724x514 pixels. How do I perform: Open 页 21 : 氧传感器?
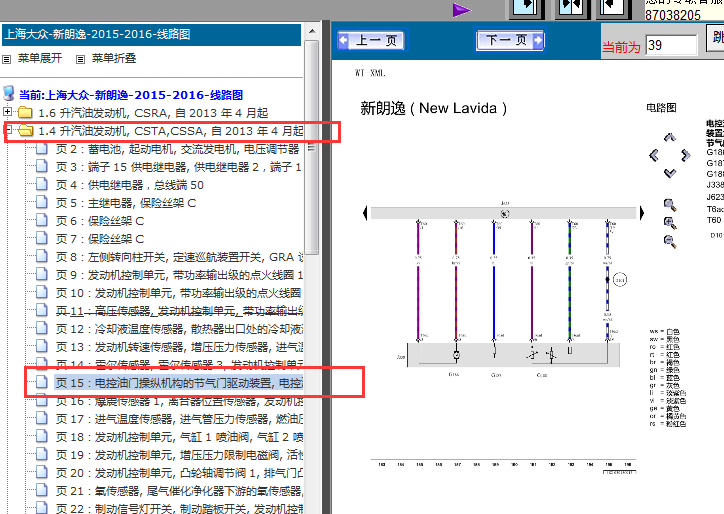(x=179, y=491)
